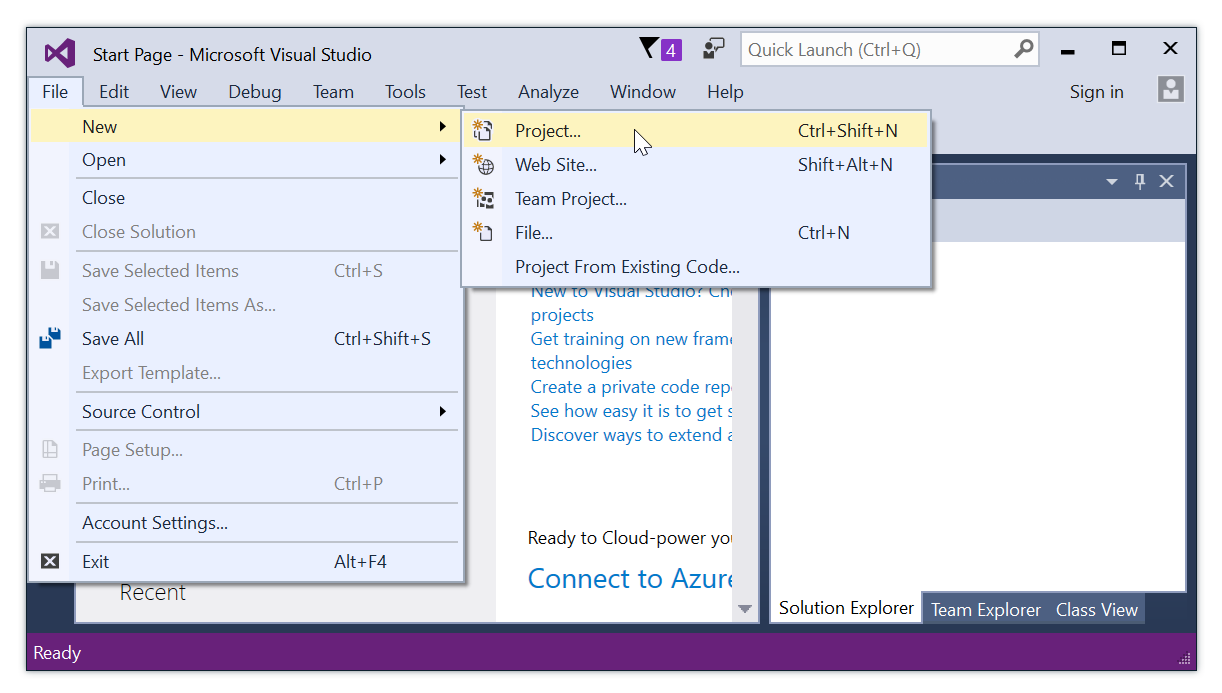
Task: Click Sign in link
Action: coord(1096,92)
